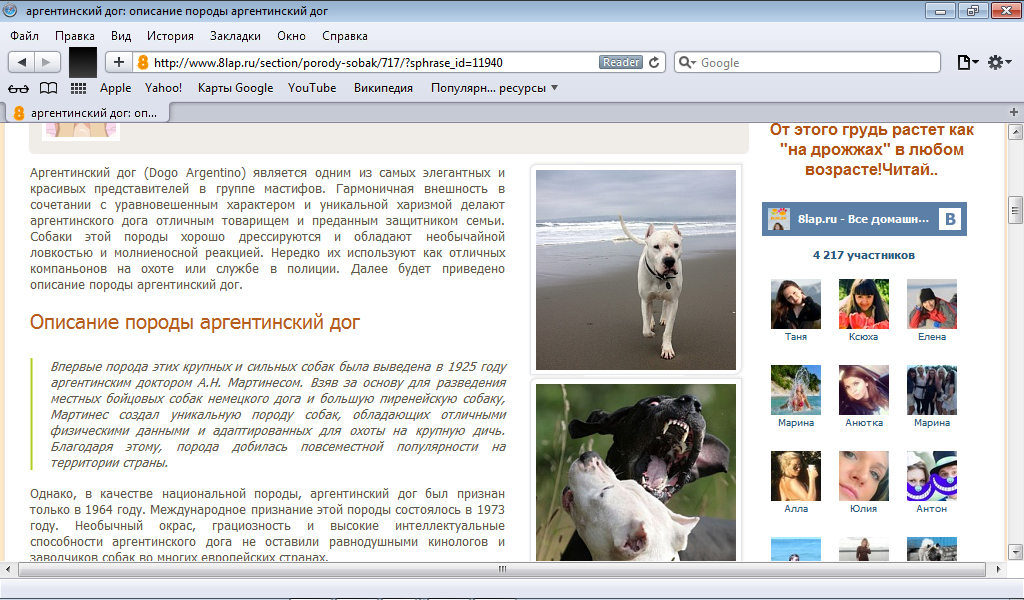This screenshot has height=600, width=1024.
Task: Open Алла's profile avatar
Action: (x=795, y=476)
